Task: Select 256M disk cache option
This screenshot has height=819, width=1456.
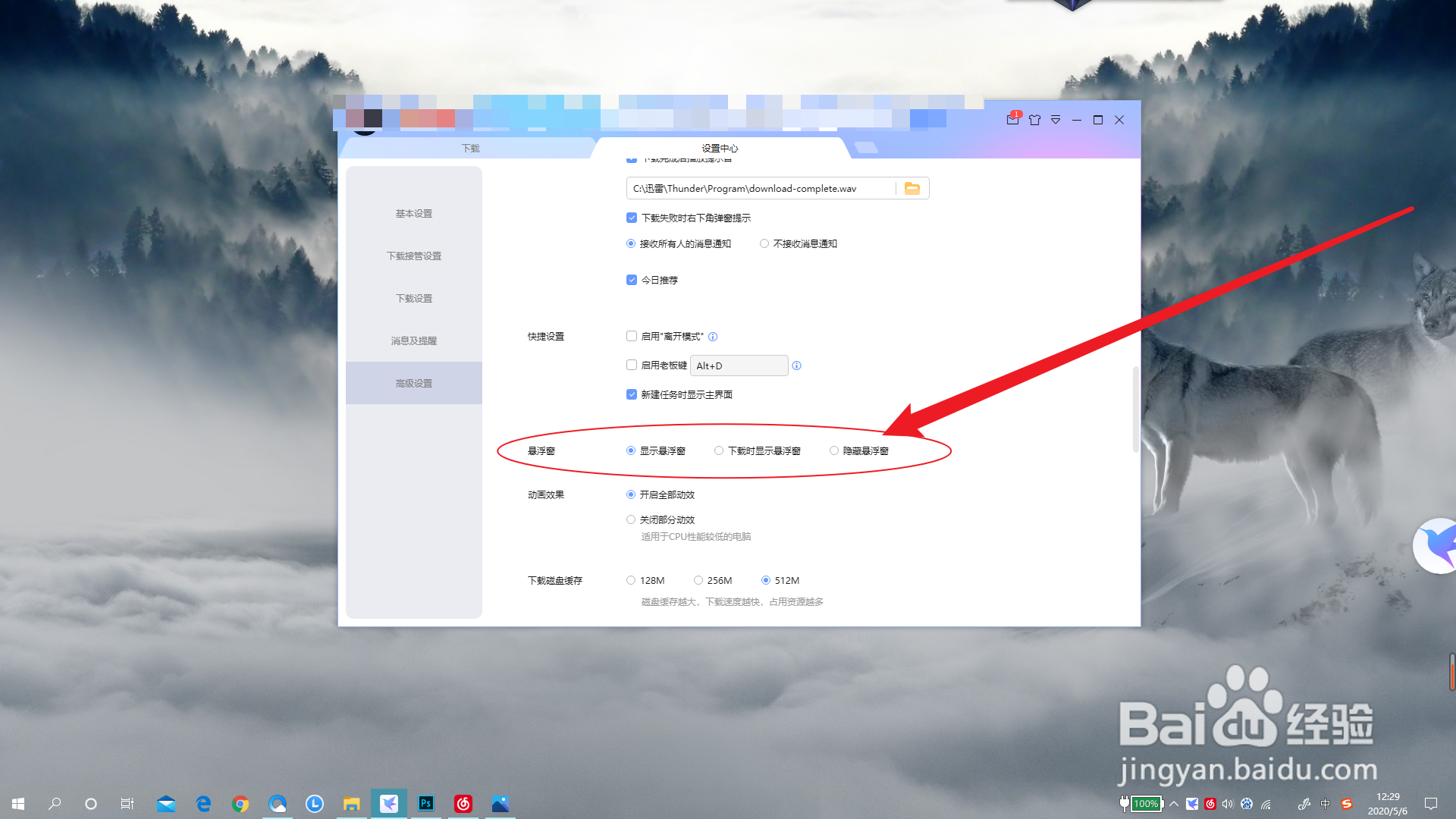Action: pos(698,580)
